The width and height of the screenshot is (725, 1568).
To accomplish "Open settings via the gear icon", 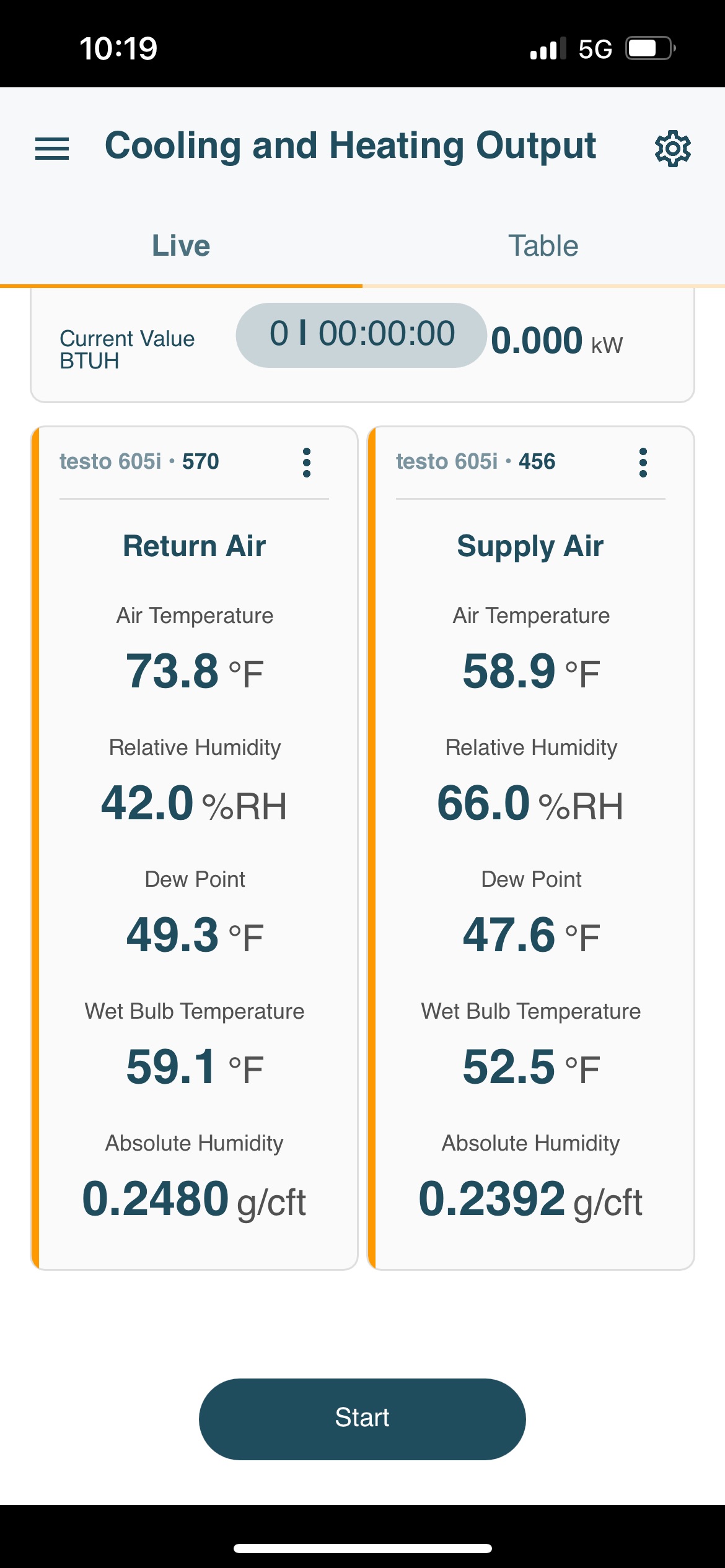I will click(673, 149).
